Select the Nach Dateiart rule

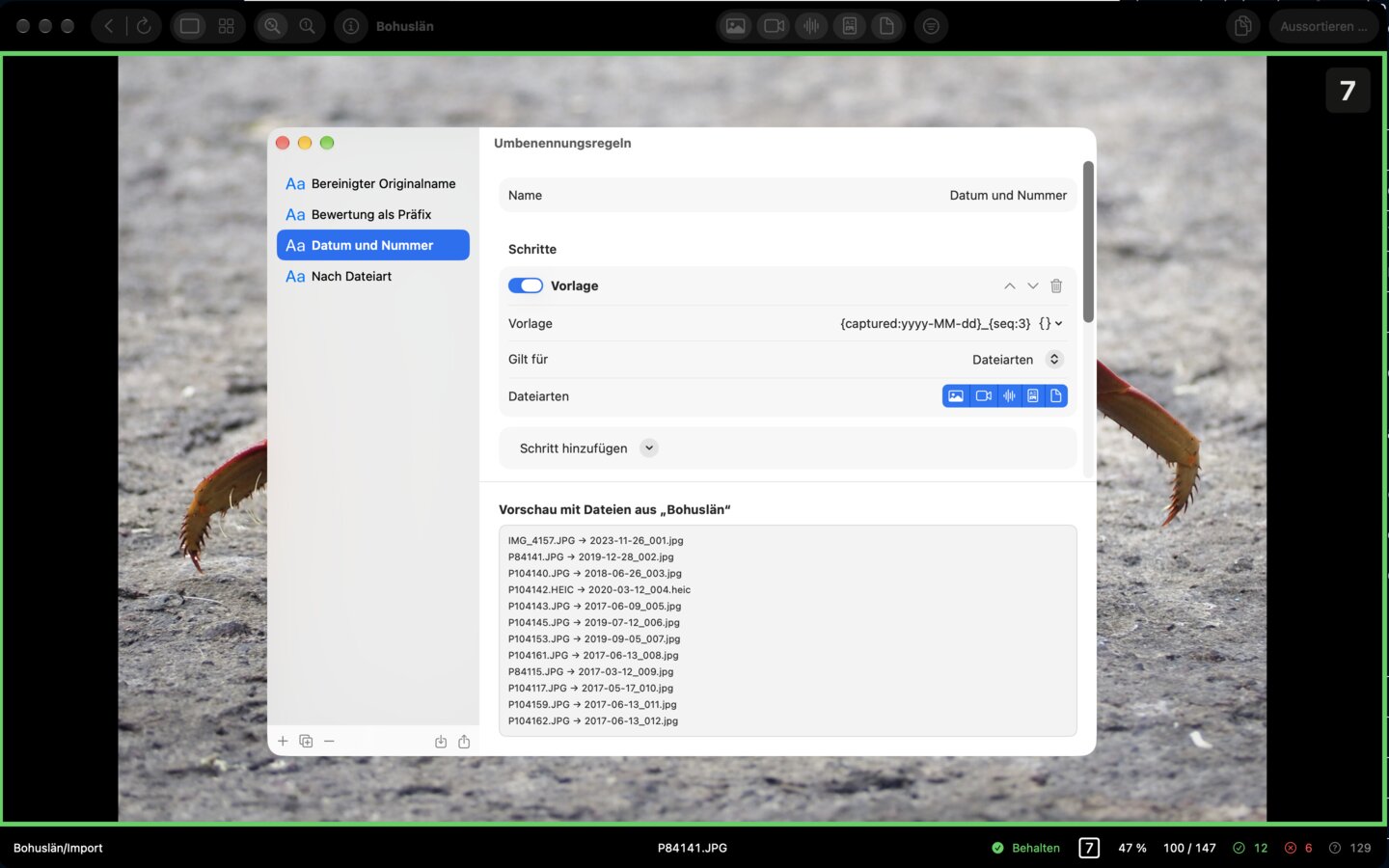click(x=372, y=276)
